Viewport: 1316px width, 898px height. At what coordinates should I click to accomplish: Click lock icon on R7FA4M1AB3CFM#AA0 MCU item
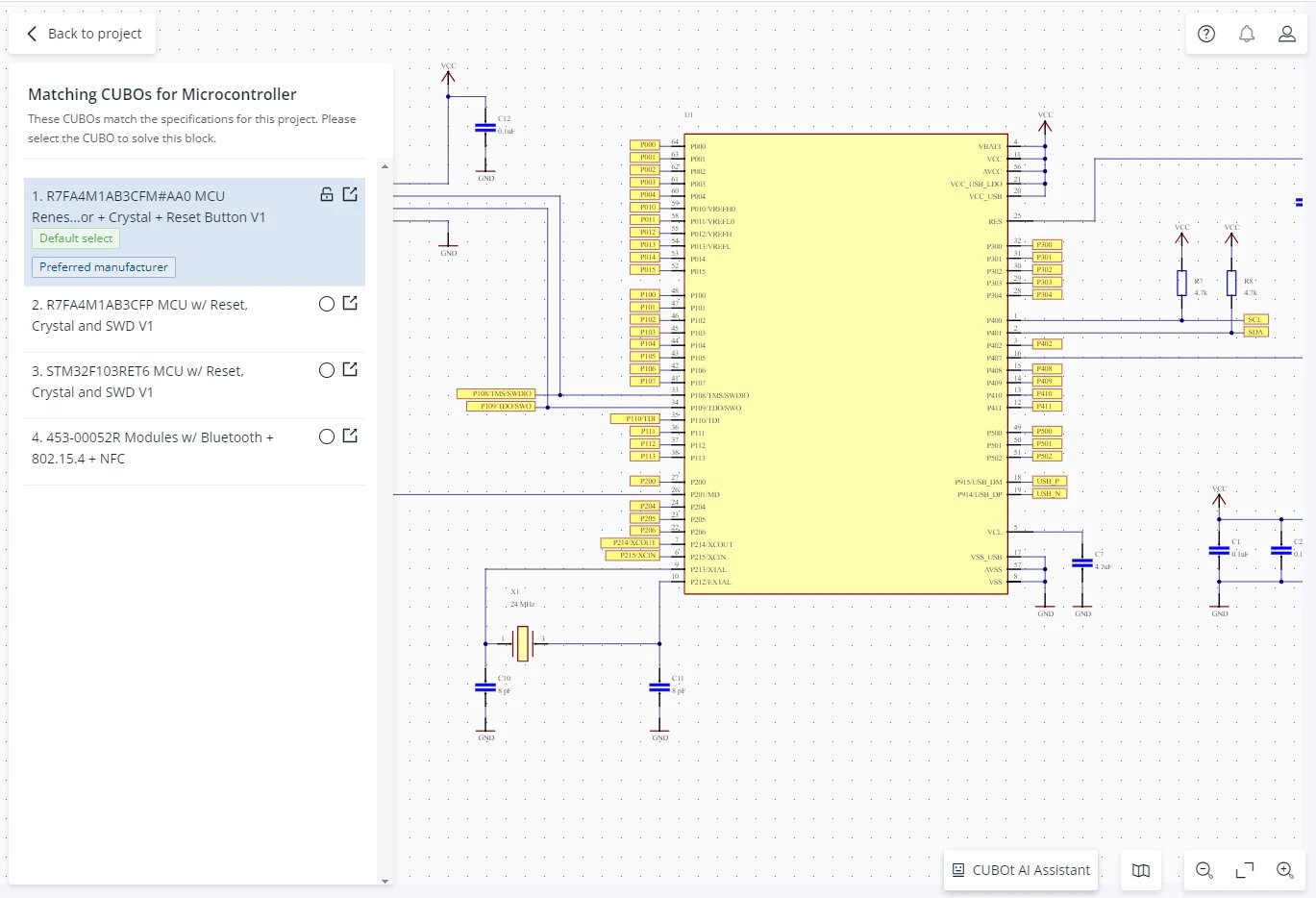[327, 194]
